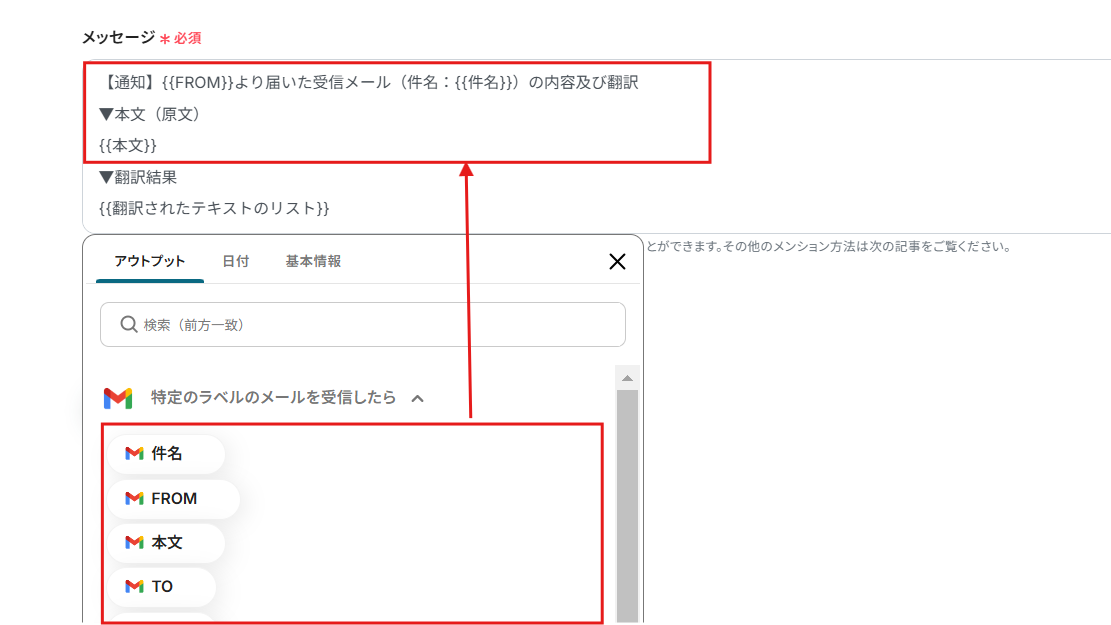Switch to the 日付 tab
Screen dimensions: 1111x625
click(x=236, y=260)
